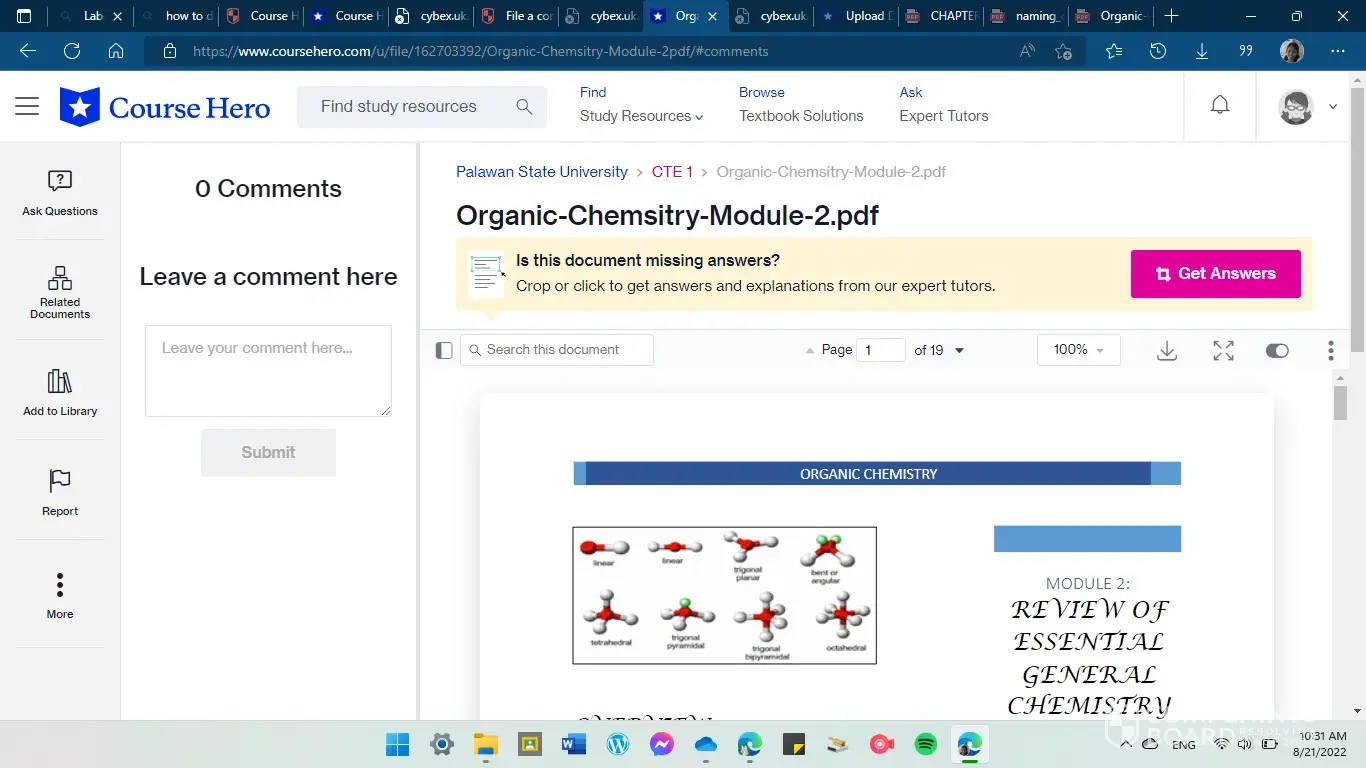Screen dimensions: 1366x768
Task: Open Microsoft Word from the taskbar
Action: (574, 744)
